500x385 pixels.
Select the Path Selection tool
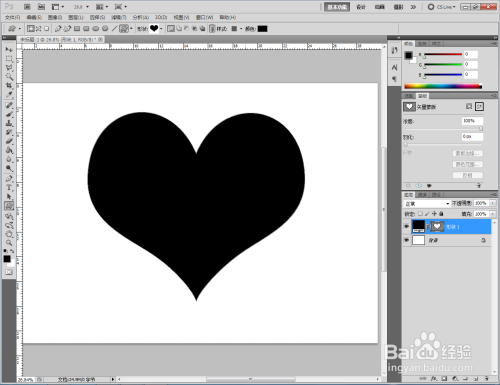tap(9, 197)
